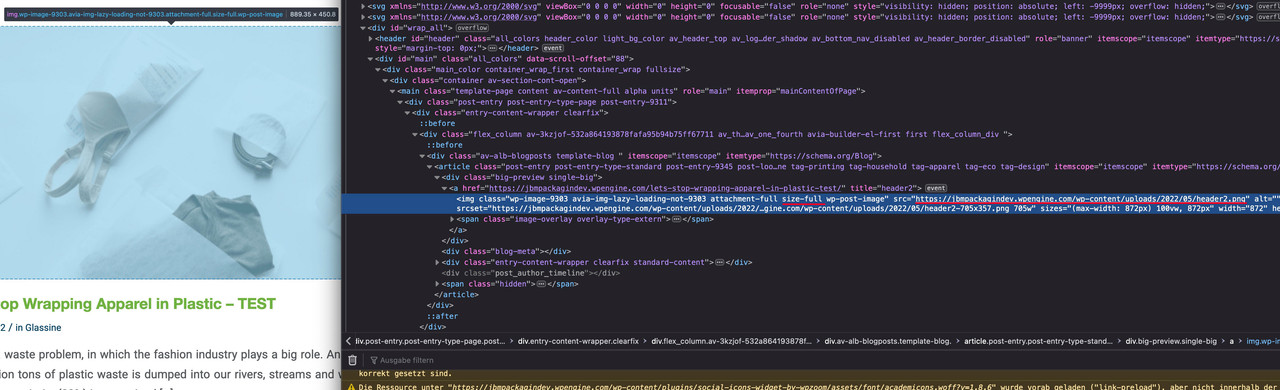Collapse the div#main all_colors node
Viewport: 1280px width, 390px height.
tap(370, 59)
